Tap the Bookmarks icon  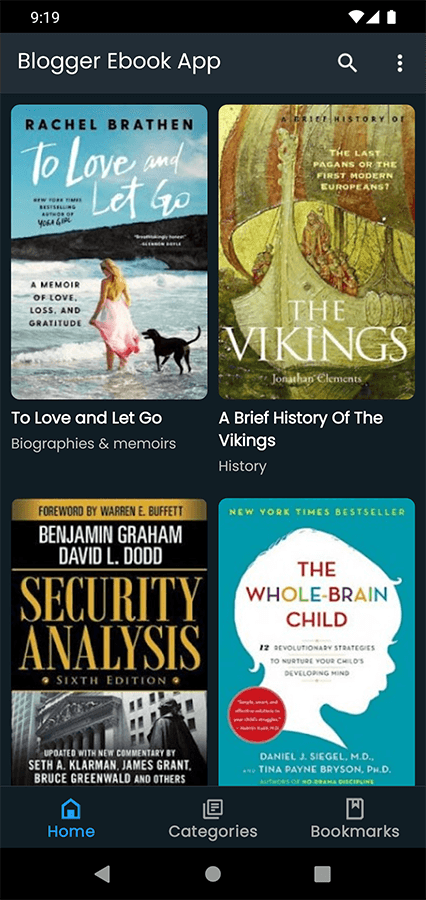point(355,809)
